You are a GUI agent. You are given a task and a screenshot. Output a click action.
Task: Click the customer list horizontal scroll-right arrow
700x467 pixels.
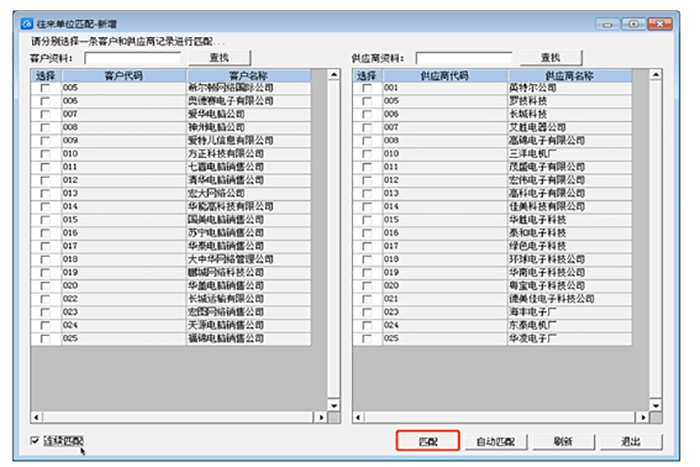tap(321, 416)
